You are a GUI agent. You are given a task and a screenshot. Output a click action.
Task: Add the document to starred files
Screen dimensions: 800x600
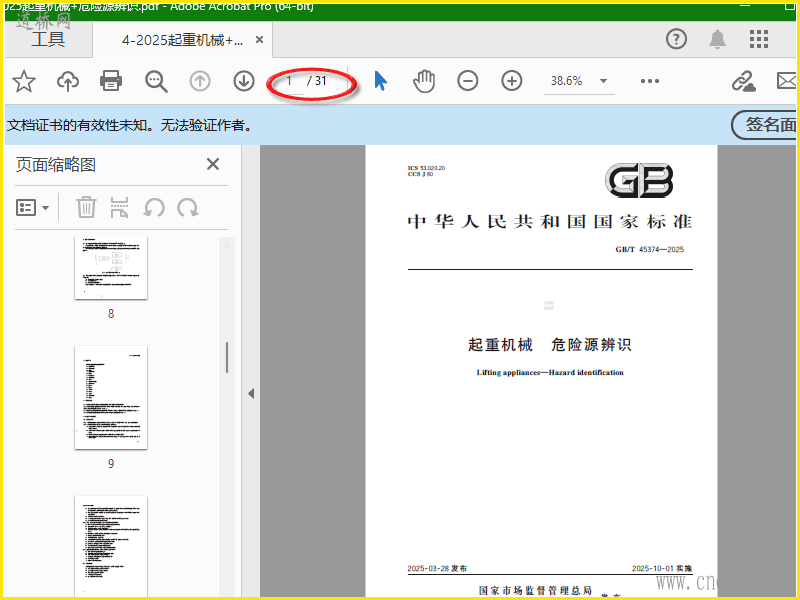pos(24,81)
